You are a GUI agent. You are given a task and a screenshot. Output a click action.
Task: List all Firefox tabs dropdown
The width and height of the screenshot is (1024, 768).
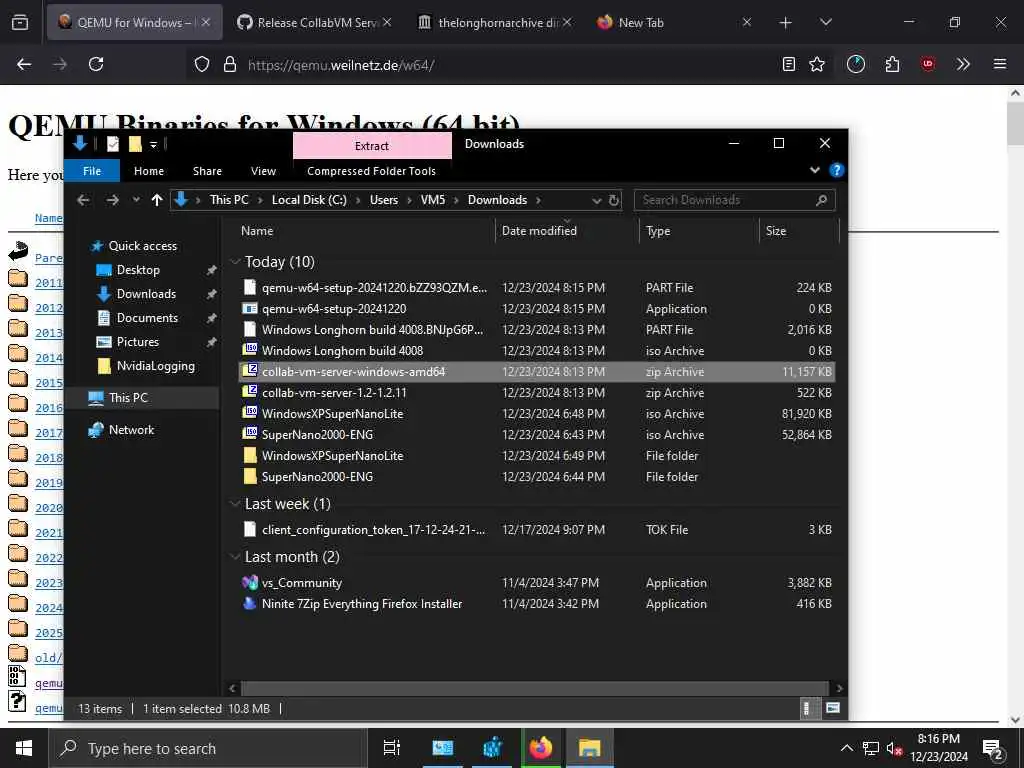[825, 22]
